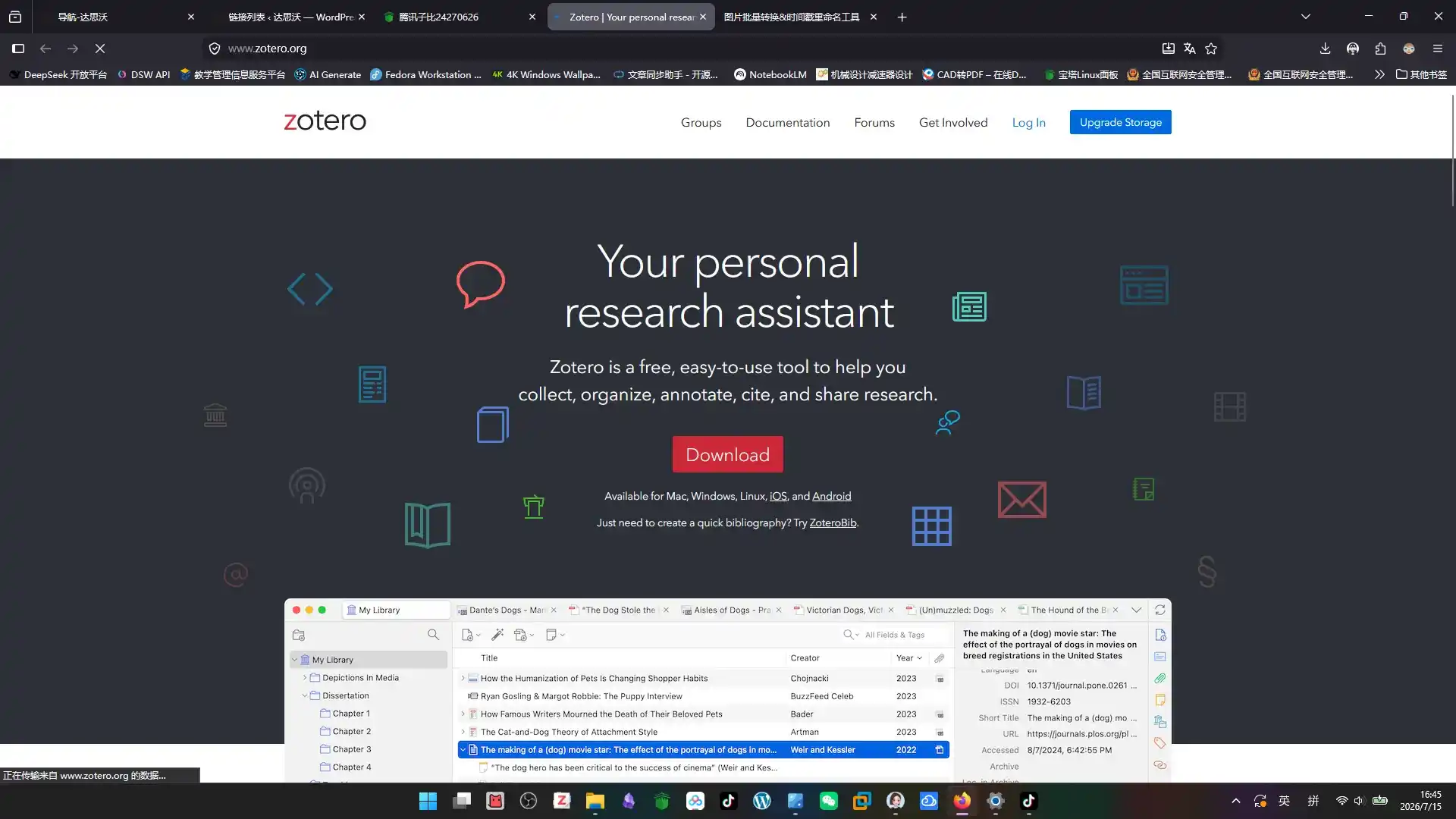The height and width of the screenshot is (819, 1456).
Task: Switch to the 导航-达思沃 tab
Action: (x=114, y=17)
